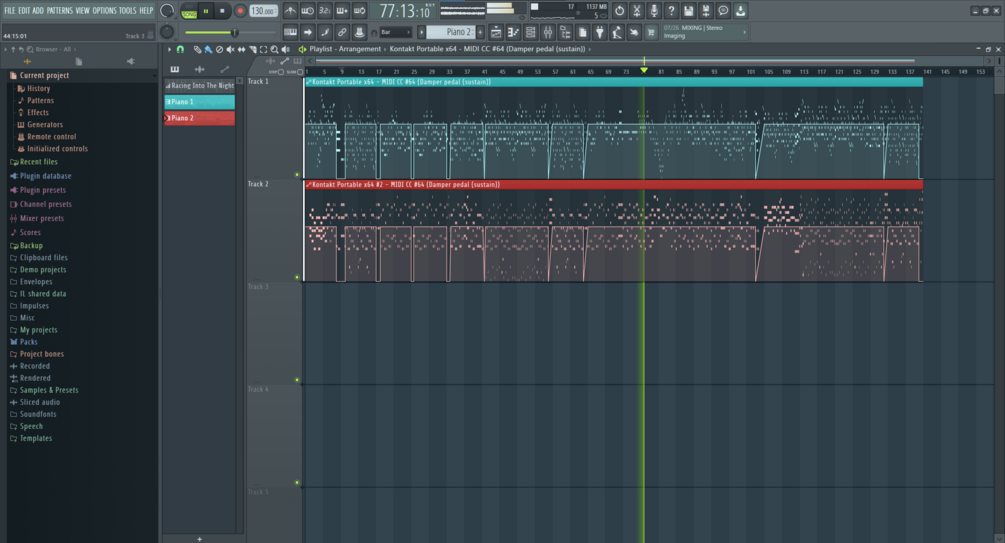1005x543 pixels.
Task: Toggle blend recording overdub icon
Action: [x=342, y=11]
